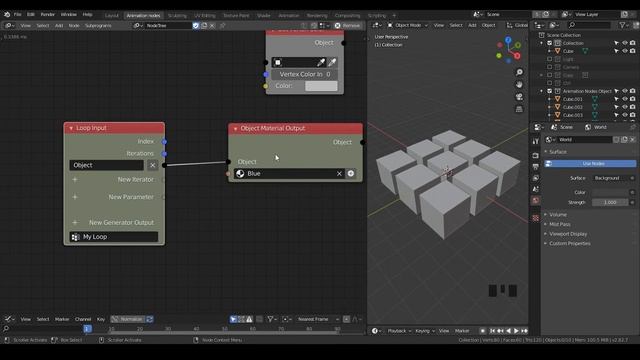Image resolution: width=640 pixels, height=360 pixels.
Task: Expand the Mist Pass panel
Action: 560,224
